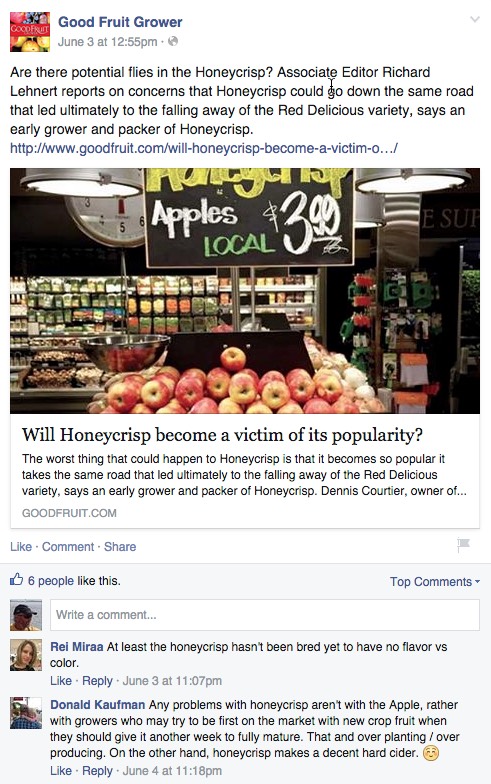Screen dimensions: 491x784
Task: Open 'Will Honeycrisp become a victim' headline
Action: (222, 434)
